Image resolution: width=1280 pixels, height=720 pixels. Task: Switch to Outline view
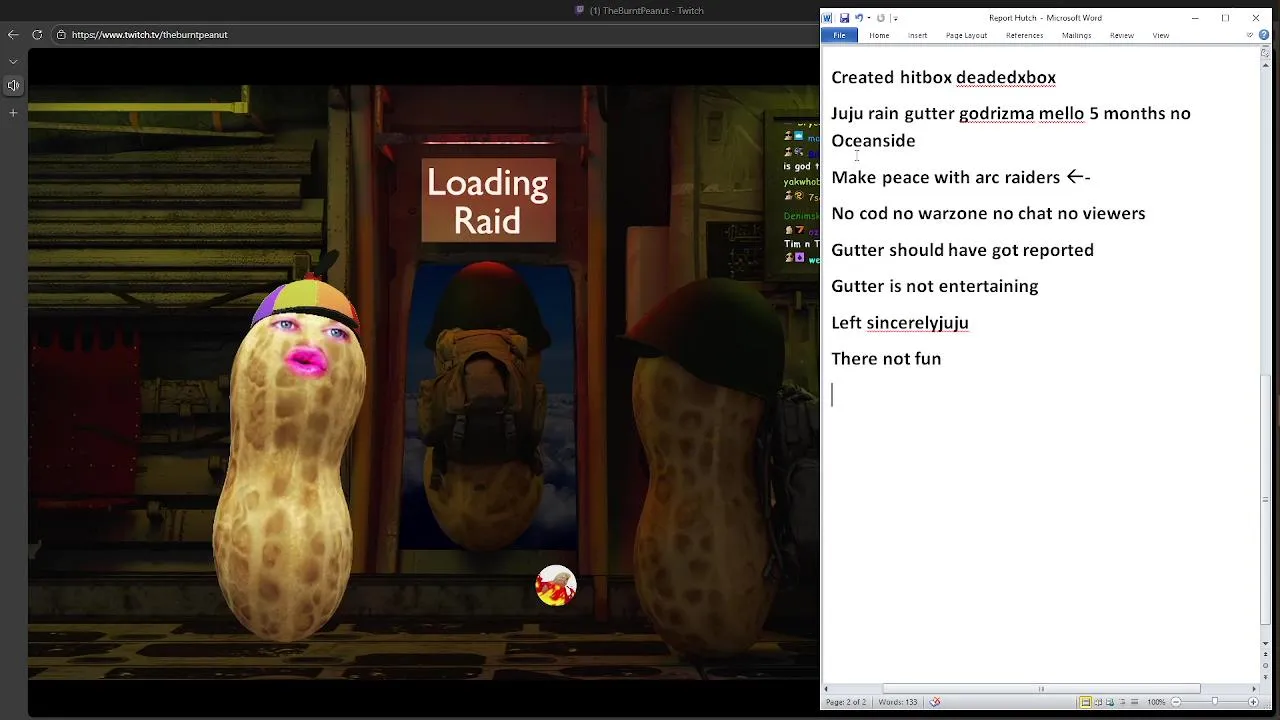pos(1122,702)
